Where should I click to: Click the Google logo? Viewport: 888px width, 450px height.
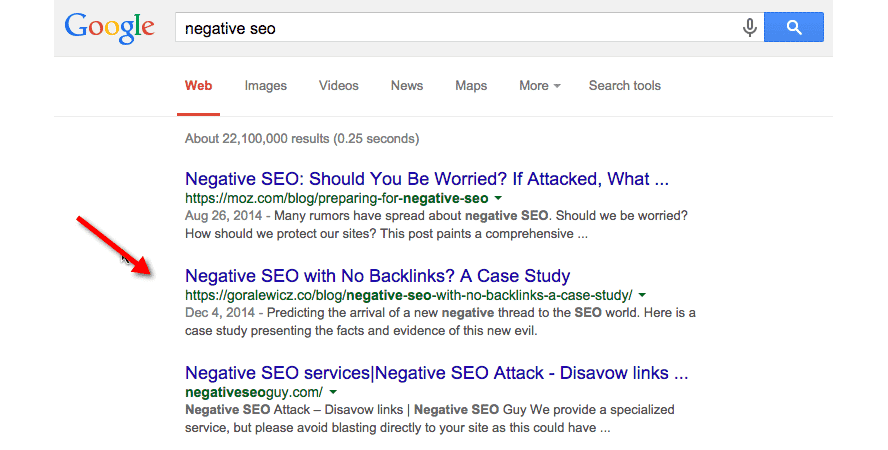click(109, 28)
